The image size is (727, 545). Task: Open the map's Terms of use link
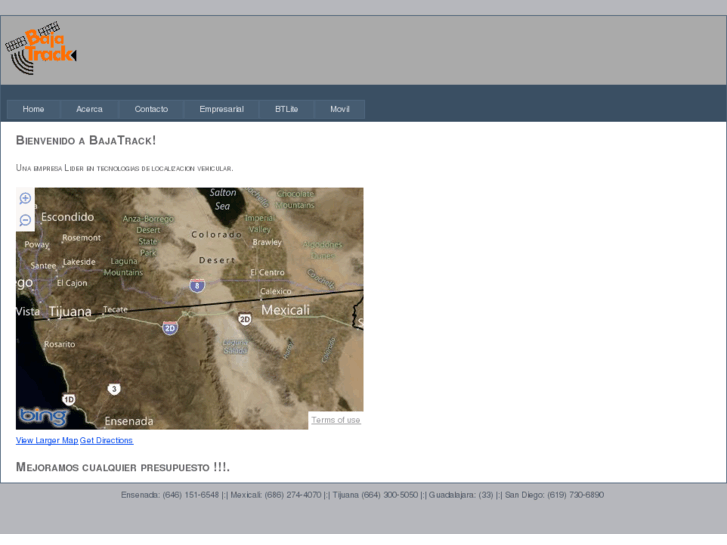[x=336, y=420]
